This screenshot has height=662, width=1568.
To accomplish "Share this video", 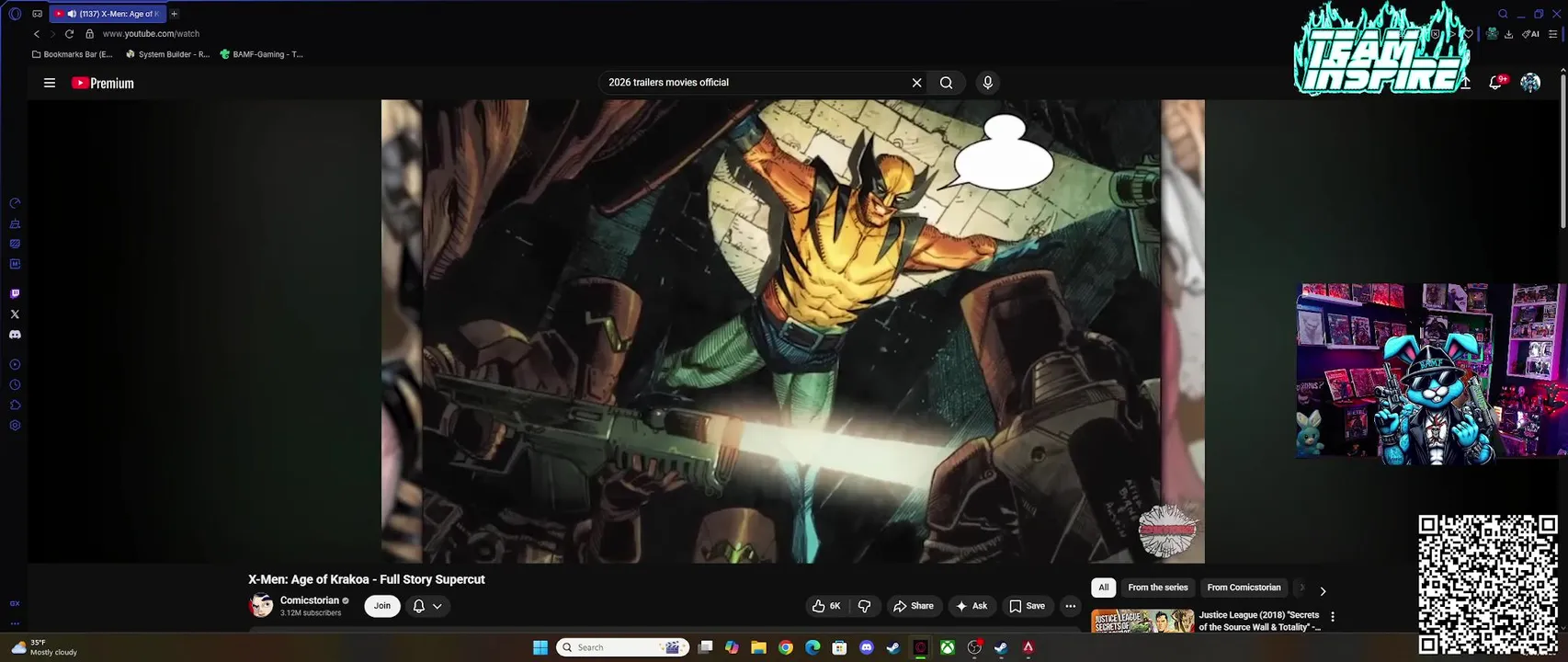I will [914, 606].
